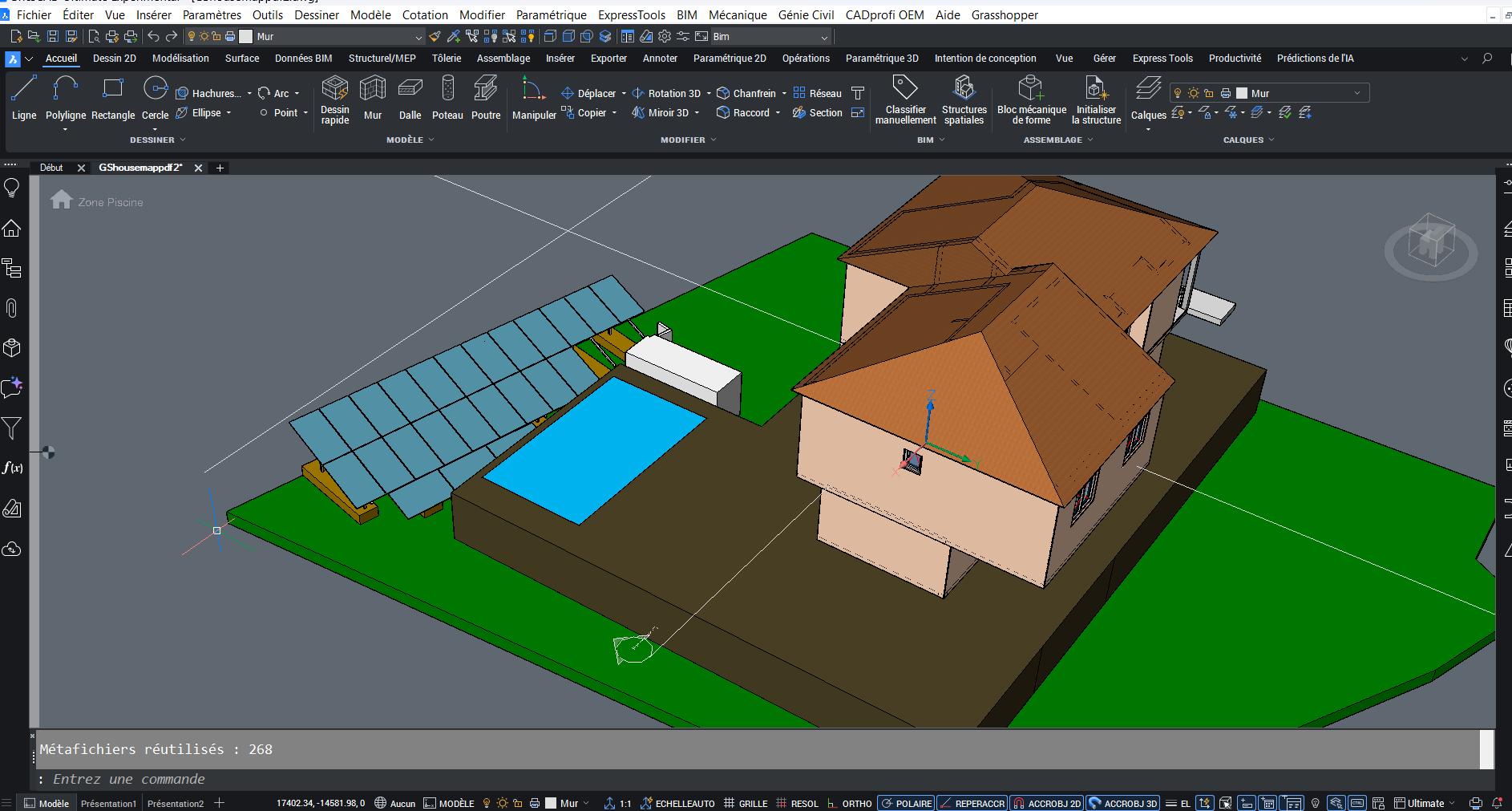The height and width of the screenshot is (811, 1512).
Task: Click white layer color swatch in status bar
Action: (x=551, y=803)
